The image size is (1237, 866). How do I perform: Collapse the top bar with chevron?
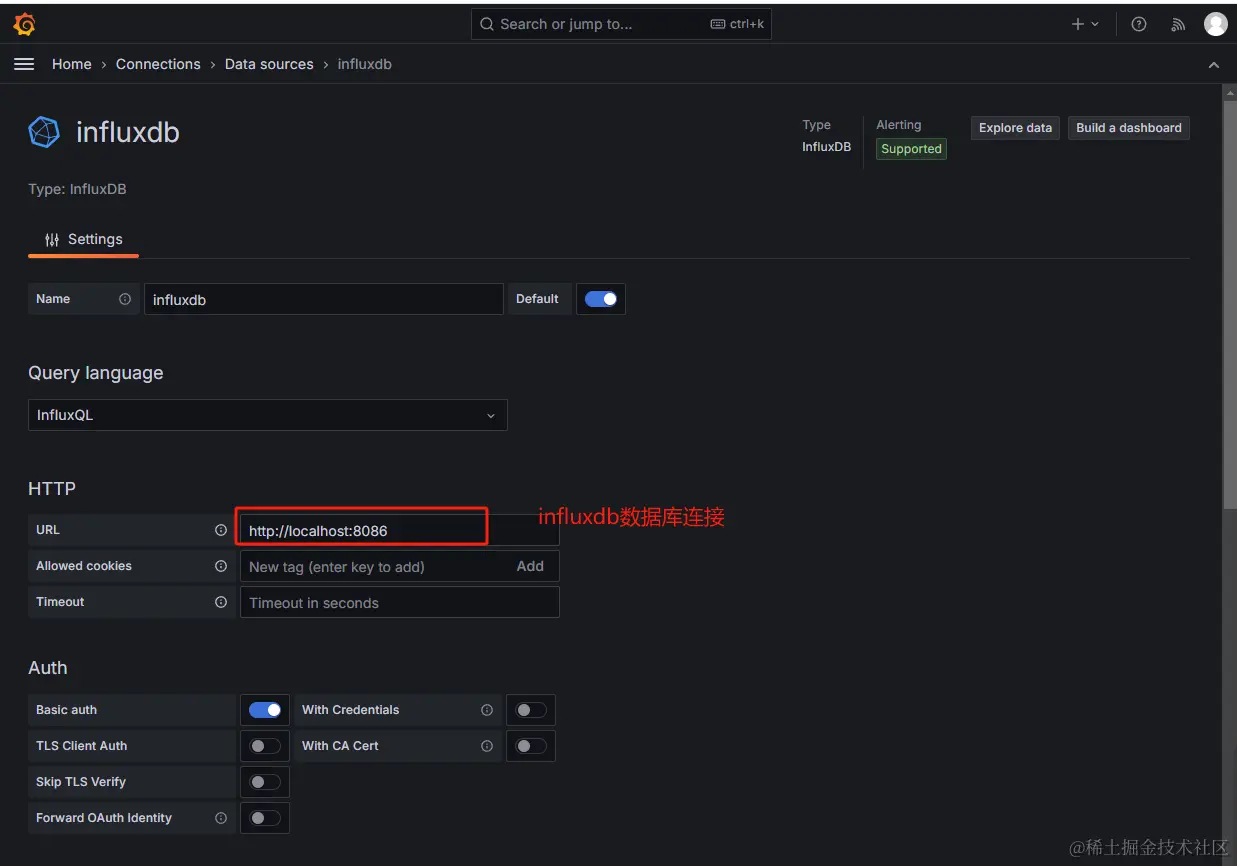point(1214,65)
